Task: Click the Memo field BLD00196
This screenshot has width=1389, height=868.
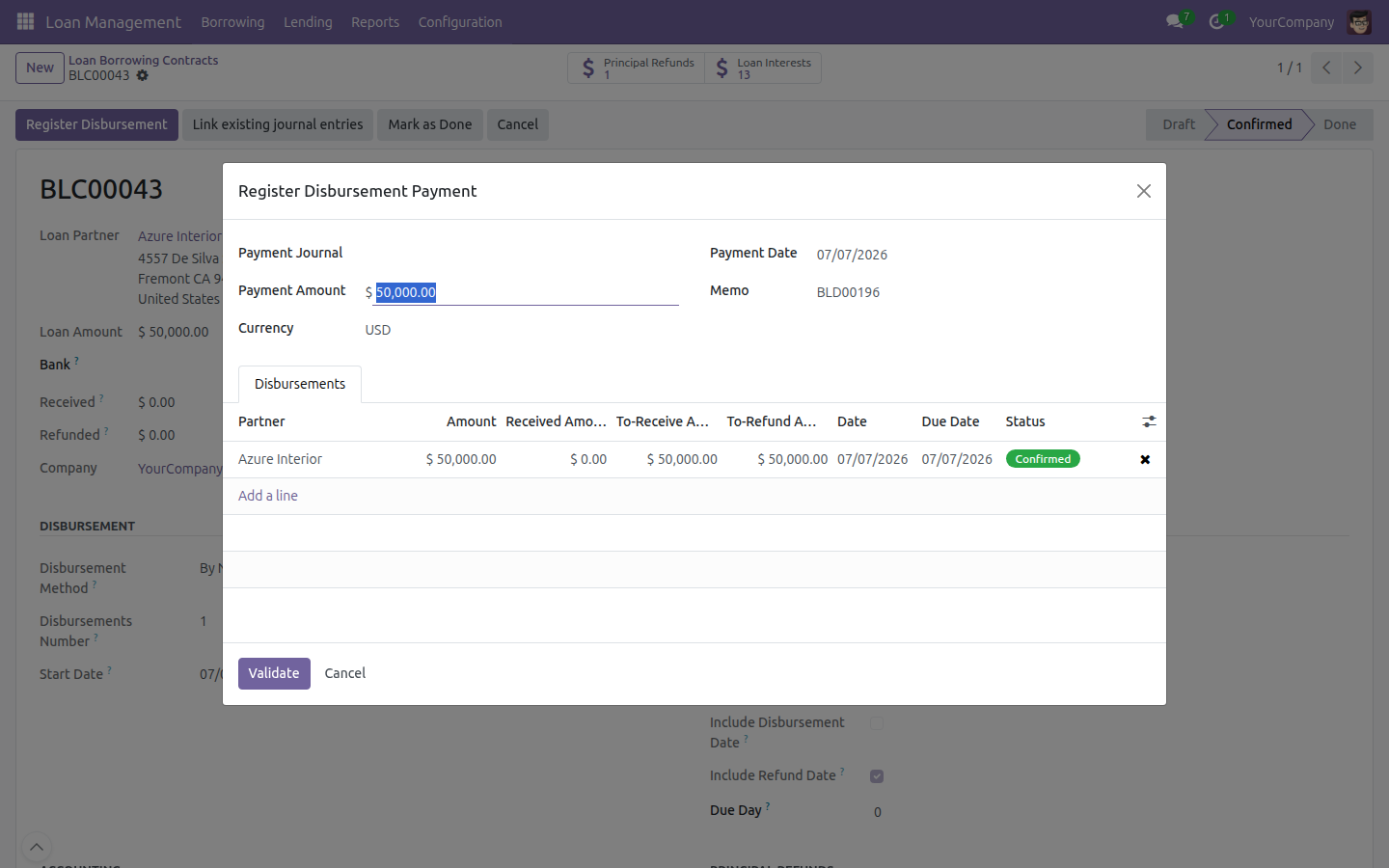Action: tap(848, 292)
